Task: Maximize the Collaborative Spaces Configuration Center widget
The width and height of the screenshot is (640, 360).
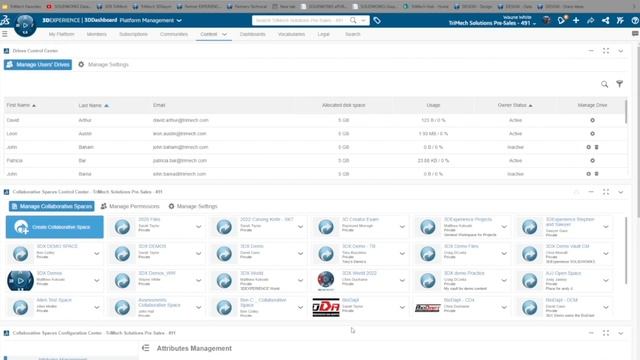Action: pyautogui.click(x=606, y=333)
